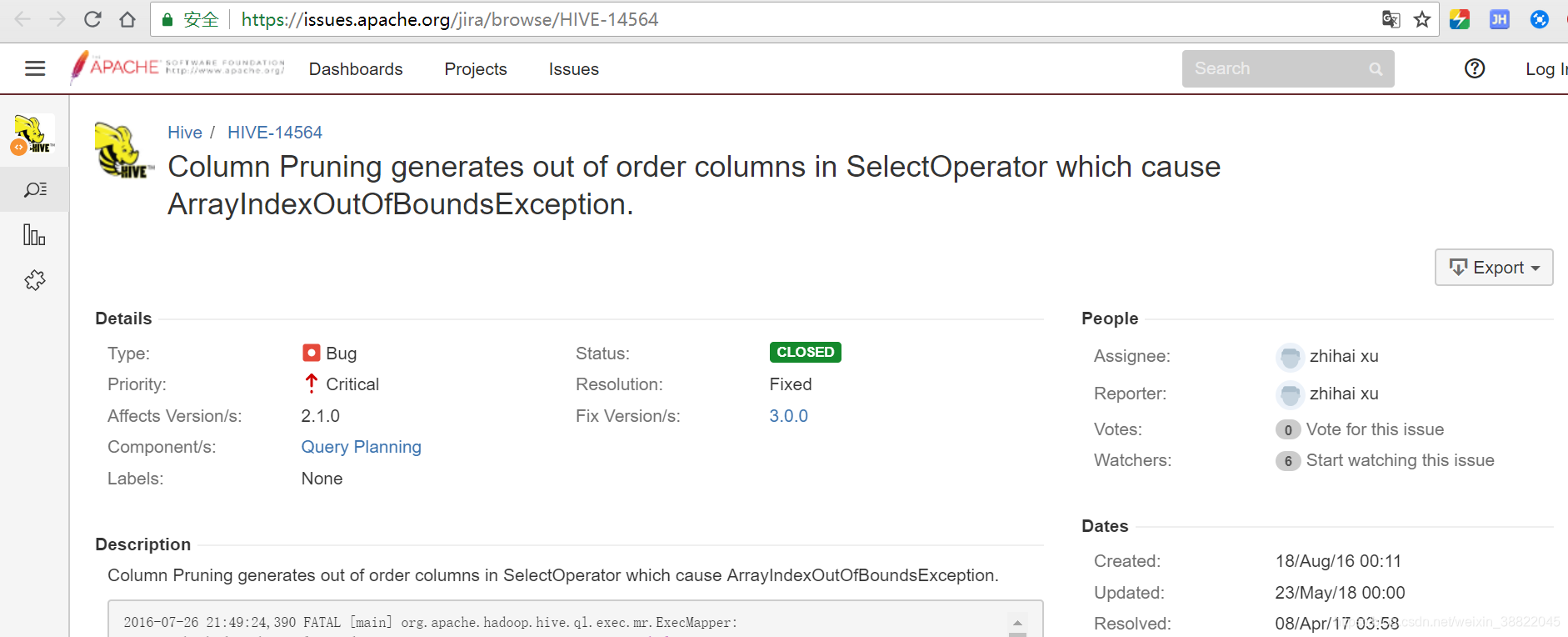Open the Issues menu
Image resolution: width=1568 pixels, height=637 pixels.
[x=574, y=69]
